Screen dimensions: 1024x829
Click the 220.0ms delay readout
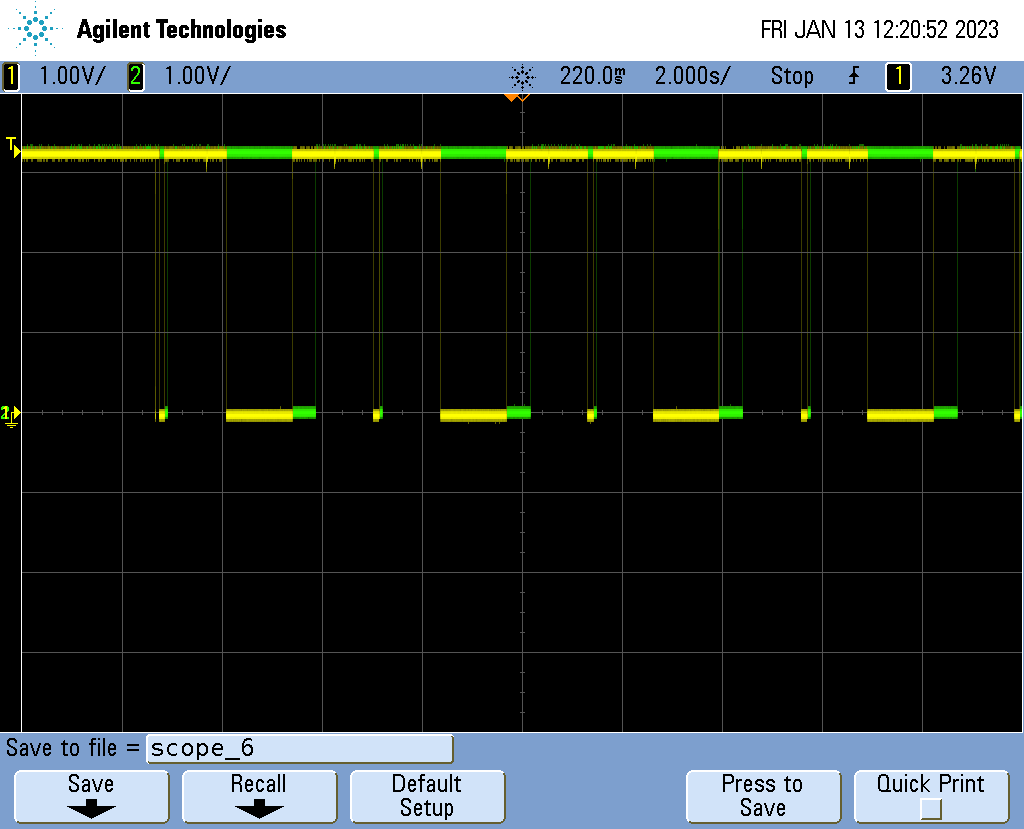click(592, 76)
